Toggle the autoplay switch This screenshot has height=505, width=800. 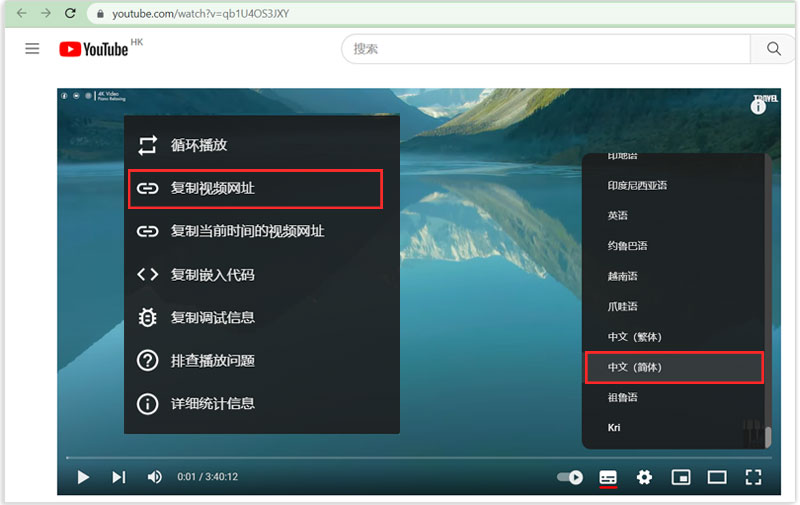570,477
